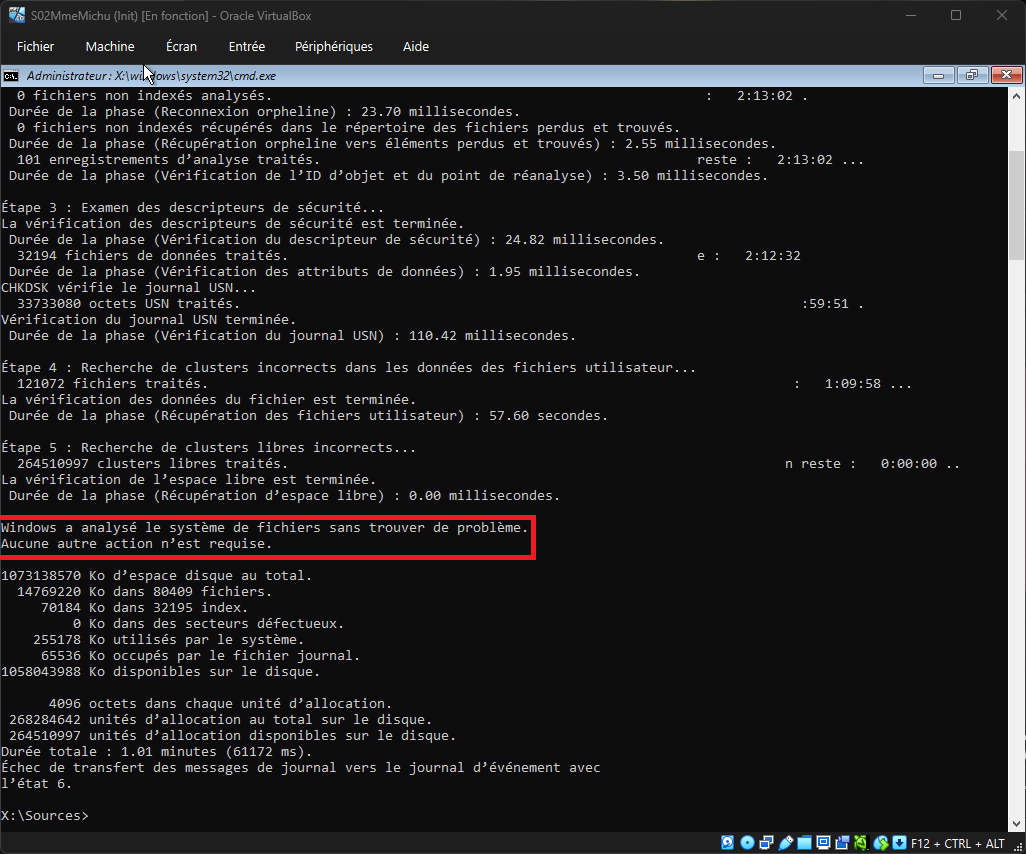Image resolution: width=1026 pixels, height=854 pixels.
Task: Open the Fichier menu
Action: click(36, 47)
